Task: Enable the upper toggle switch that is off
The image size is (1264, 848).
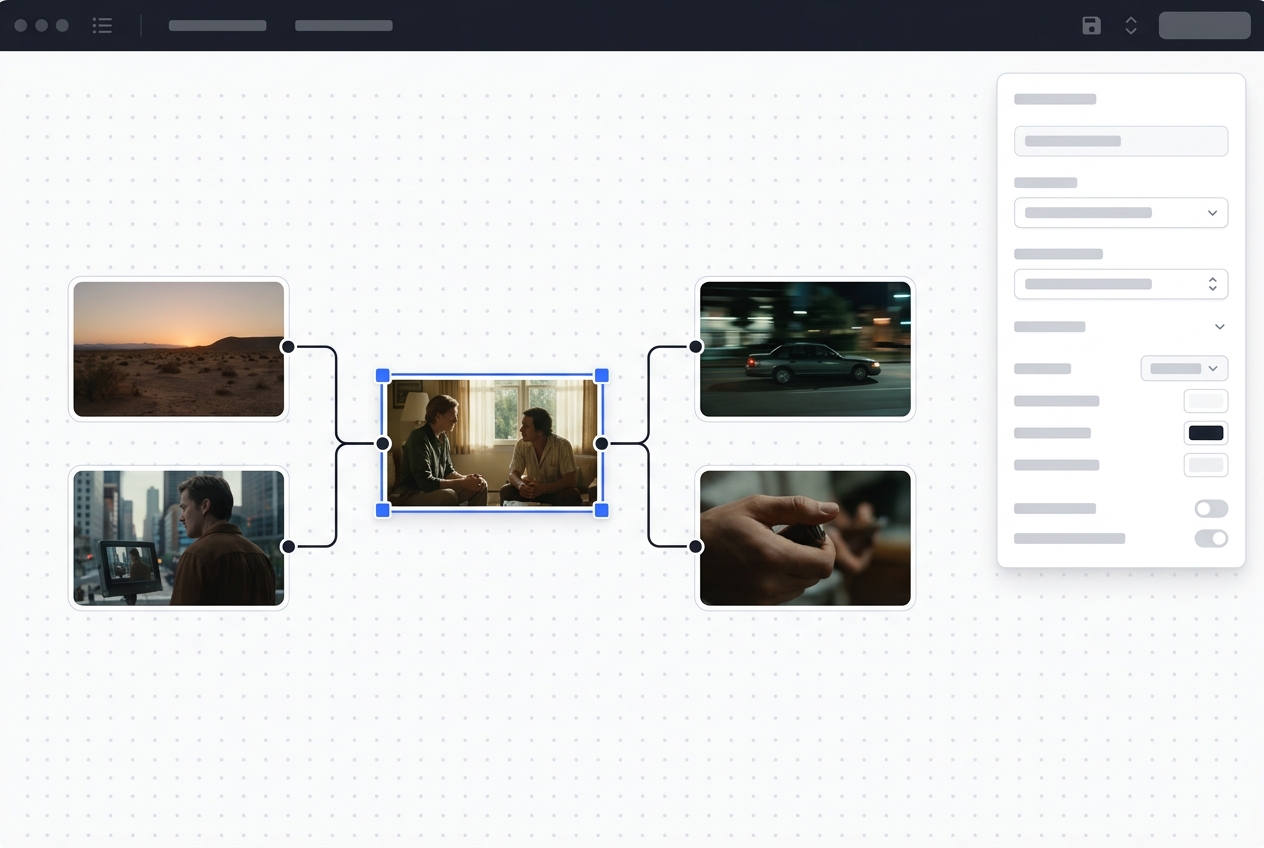Action: click(1211, 509)
